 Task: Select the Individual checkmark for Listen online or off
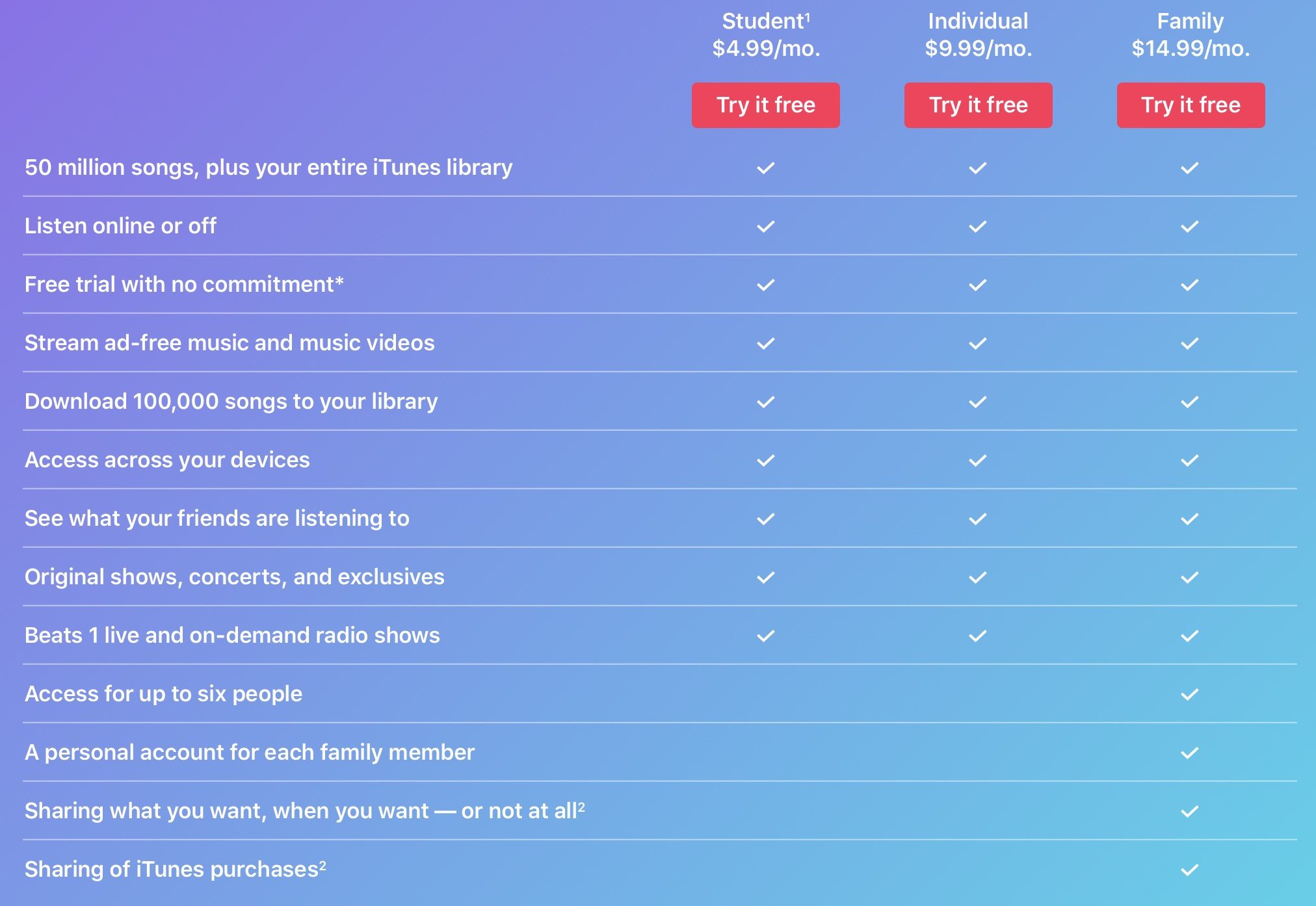coord(978,226)
